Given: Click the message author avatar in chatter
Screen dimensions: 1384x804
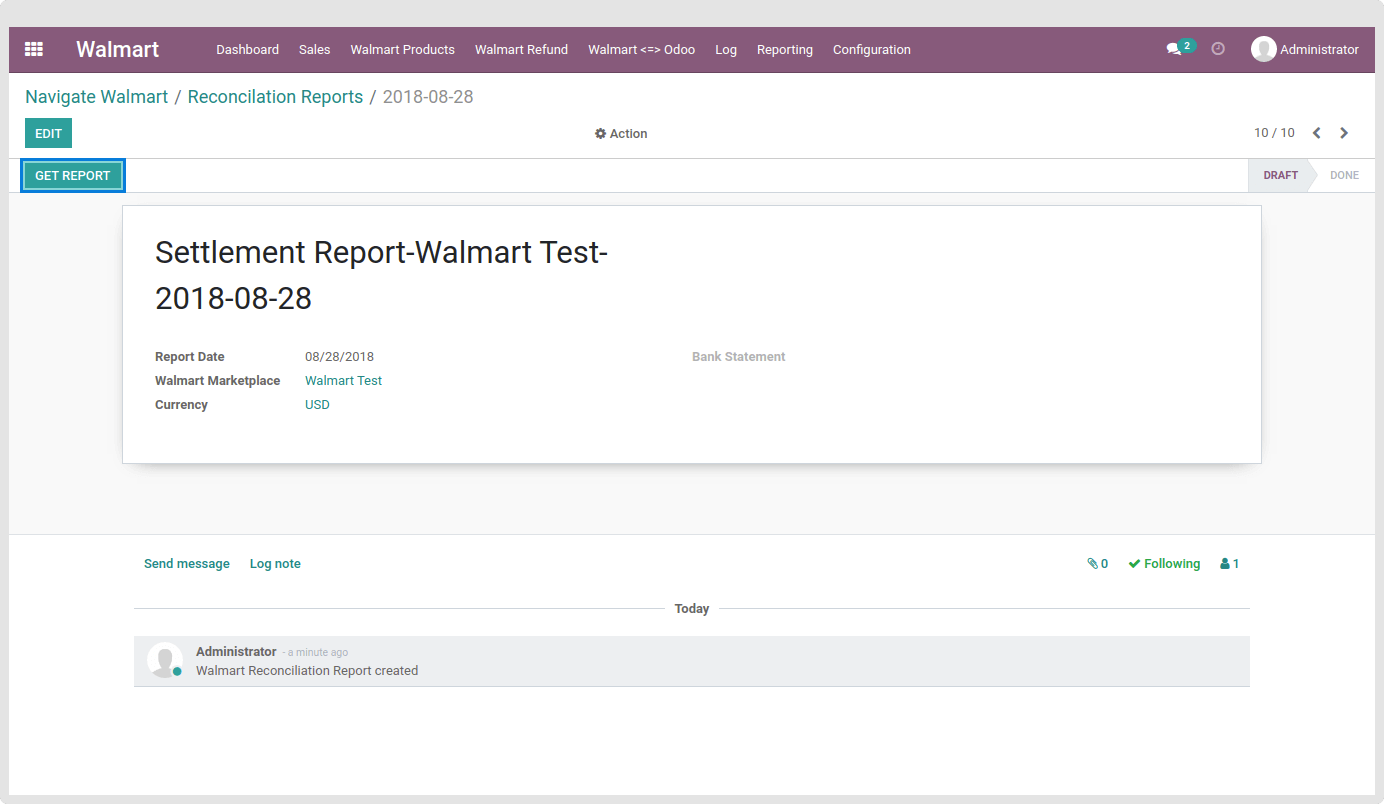Looking at the screenshot, I should click(165, 660).
